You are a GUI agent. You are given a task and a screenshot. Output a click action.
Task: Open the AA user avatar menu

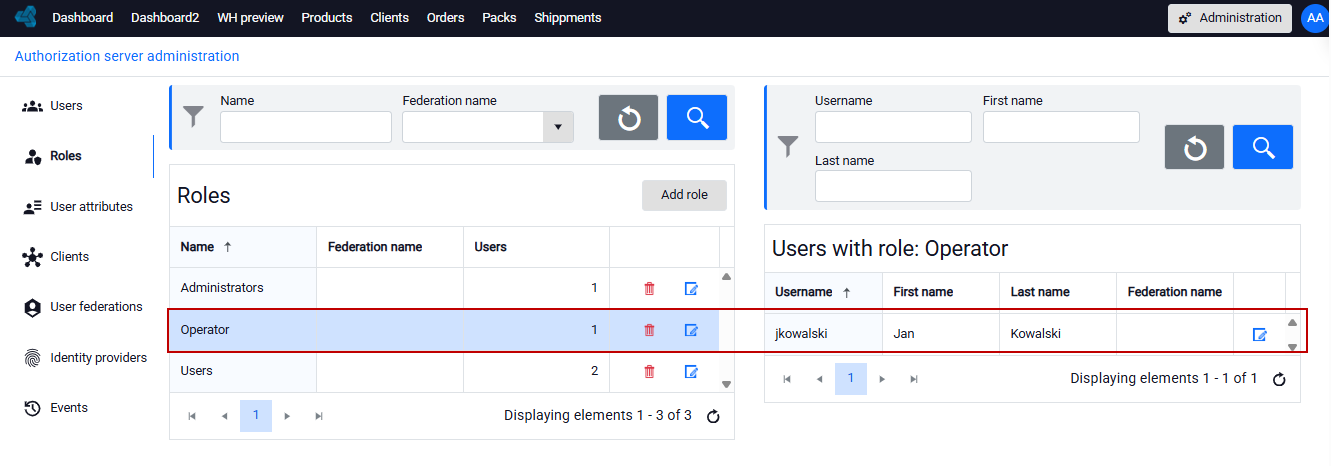(x=1315, y=18)
